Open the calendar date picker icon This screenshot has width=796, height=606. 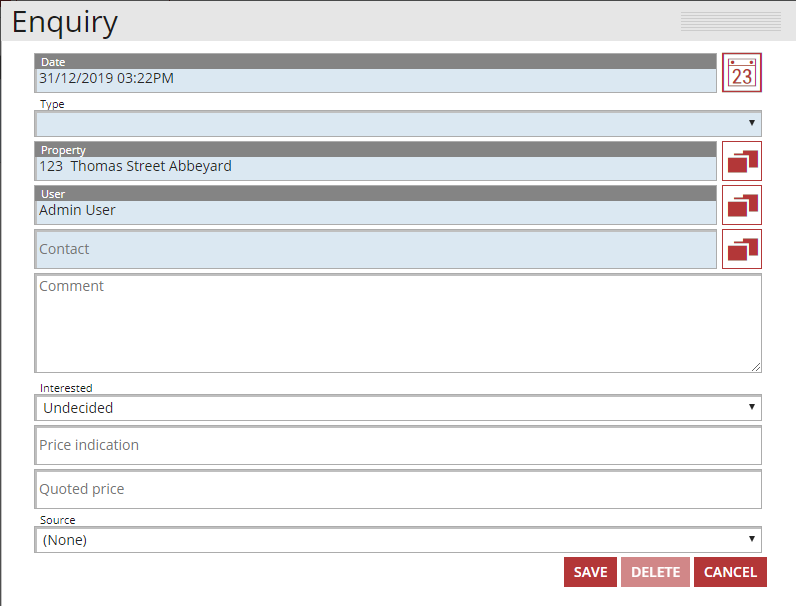point(741,73)
